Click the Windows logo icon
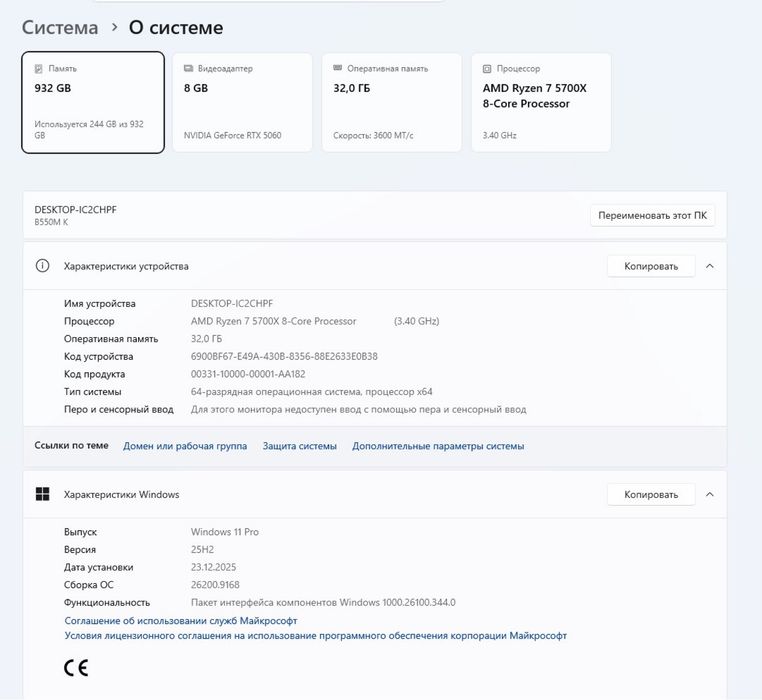This screenshot has width=762, height=700. pos(43,494)
